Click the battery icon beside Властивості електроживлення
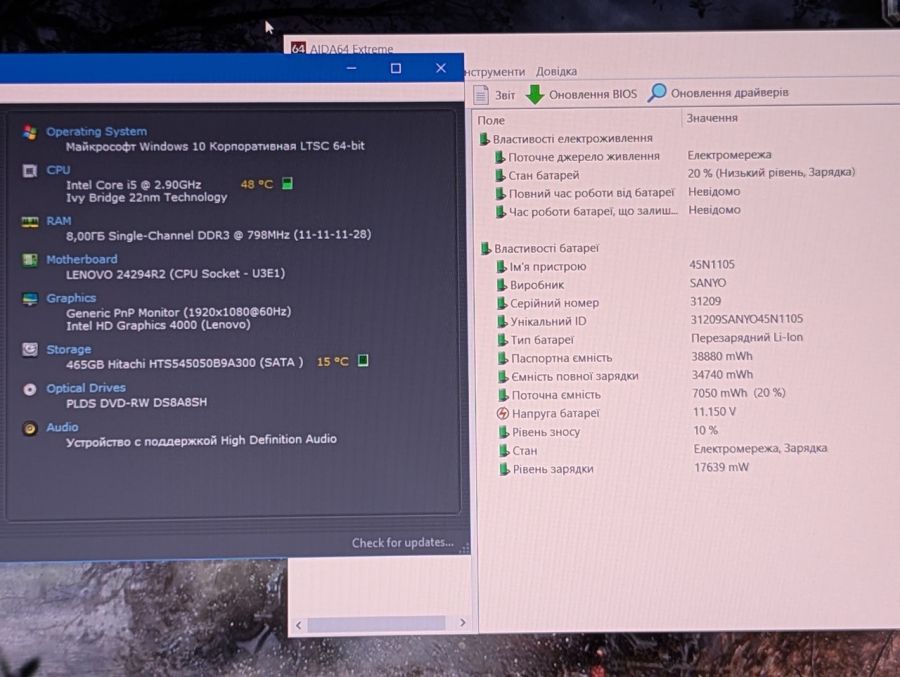 [484, 138]
